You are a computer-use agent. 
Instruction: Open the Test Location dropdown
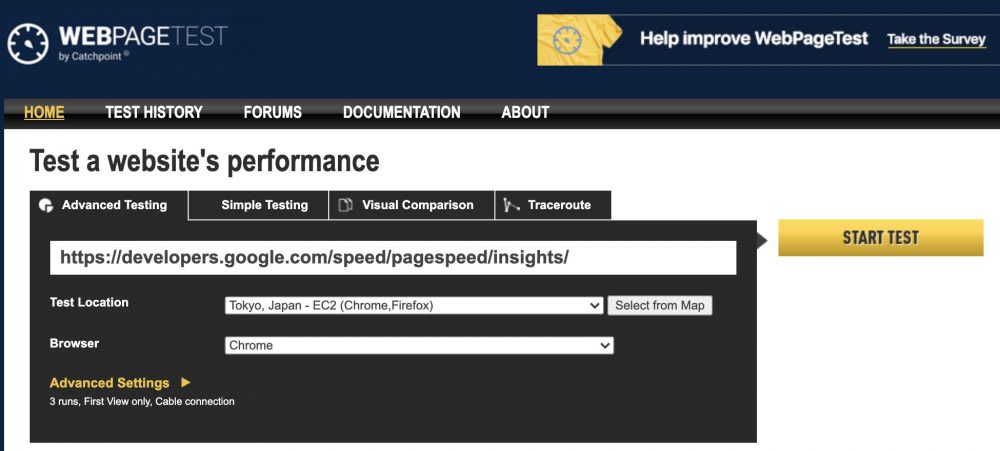pyautogui.click(x=413, y=306)
